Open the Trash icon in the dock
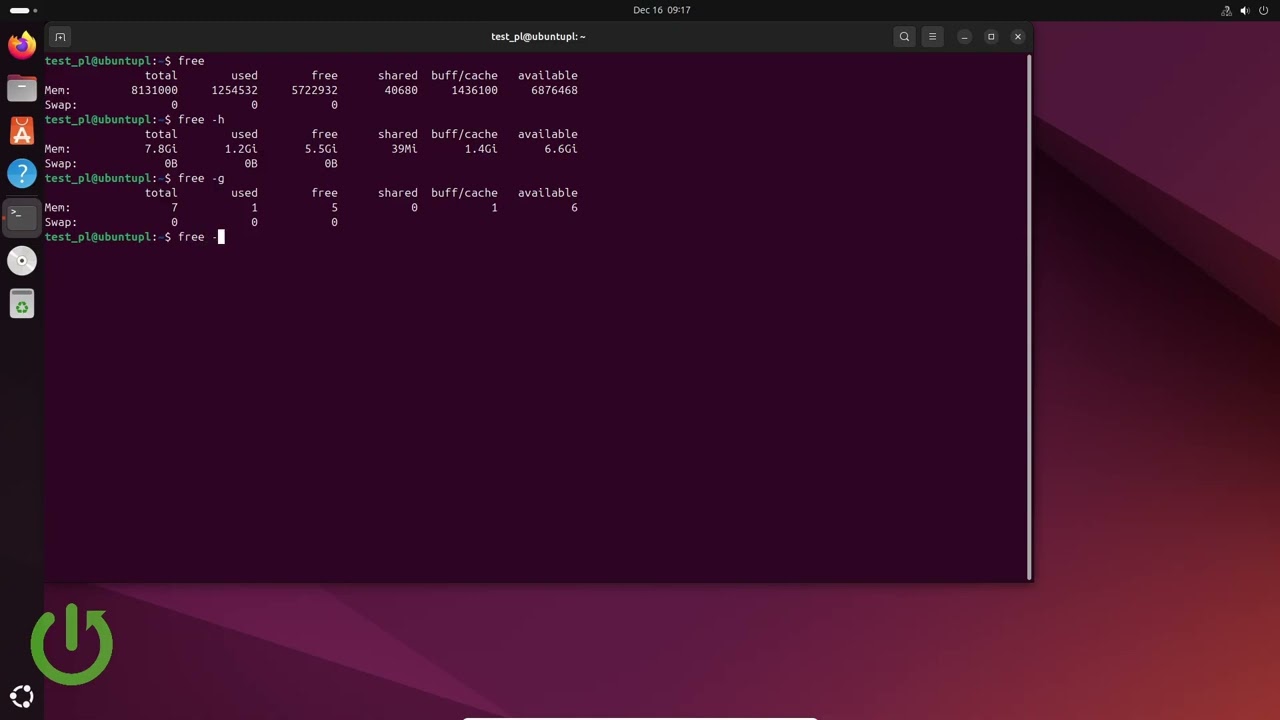 click(x=21, y=304)
